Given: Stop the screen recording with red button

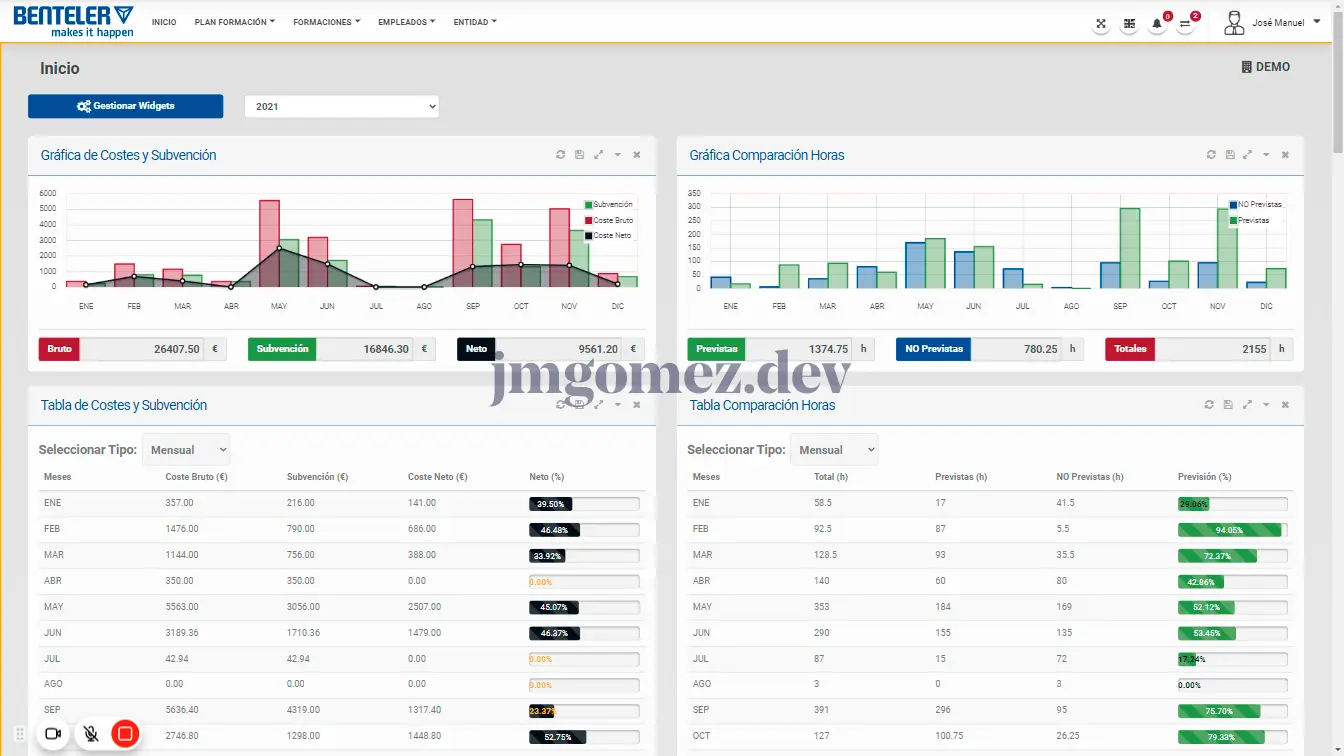Looking at the screenshot, I should pos(125,734).
